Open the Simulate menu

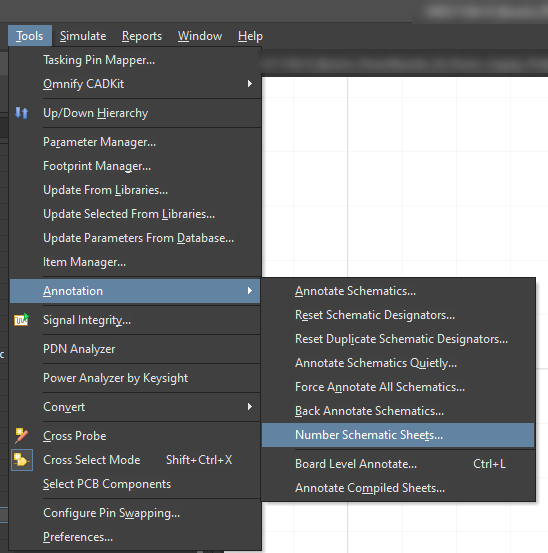pyautogui.click(x=83, y=36)
